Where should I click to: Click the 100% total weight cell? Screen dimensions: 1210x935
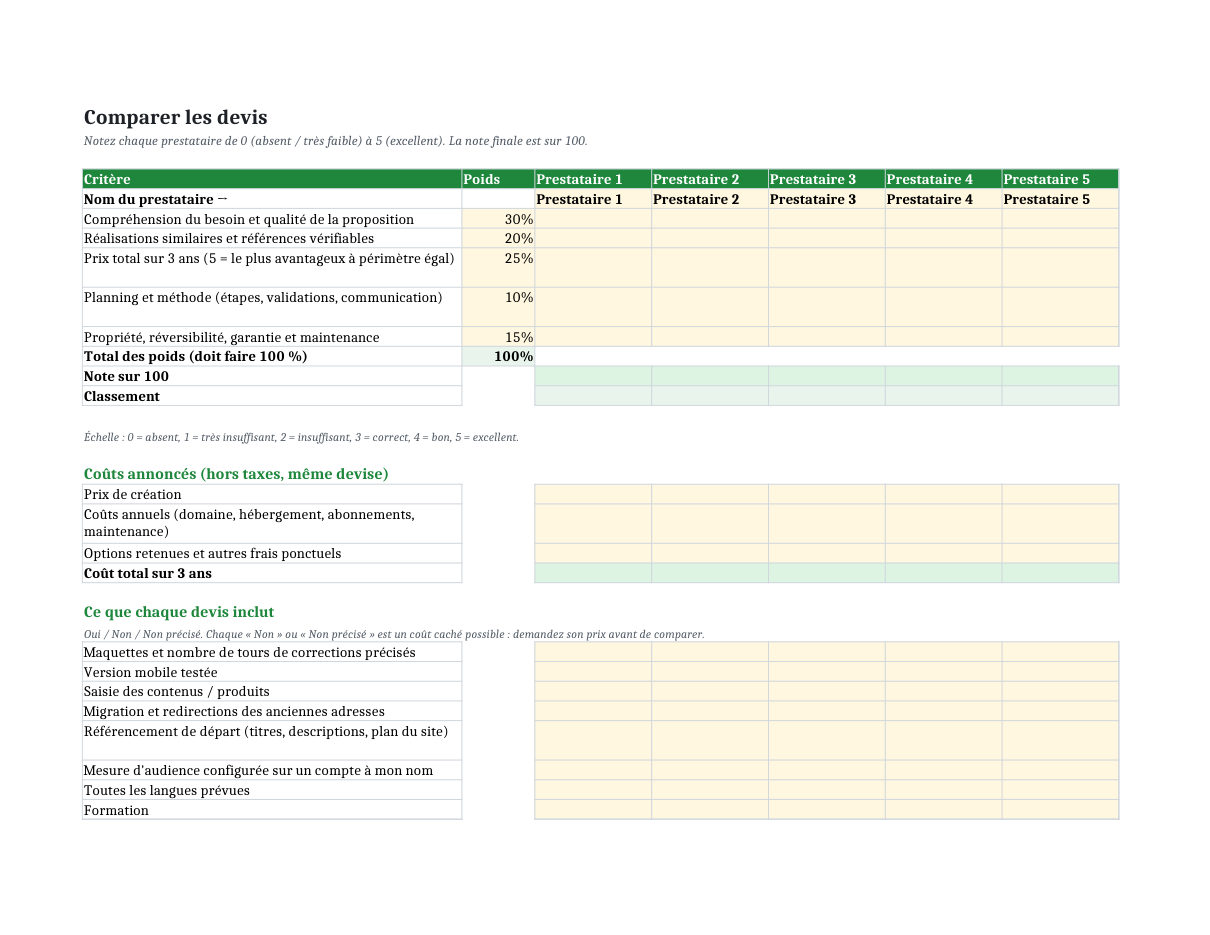click(x=498, y=356)
